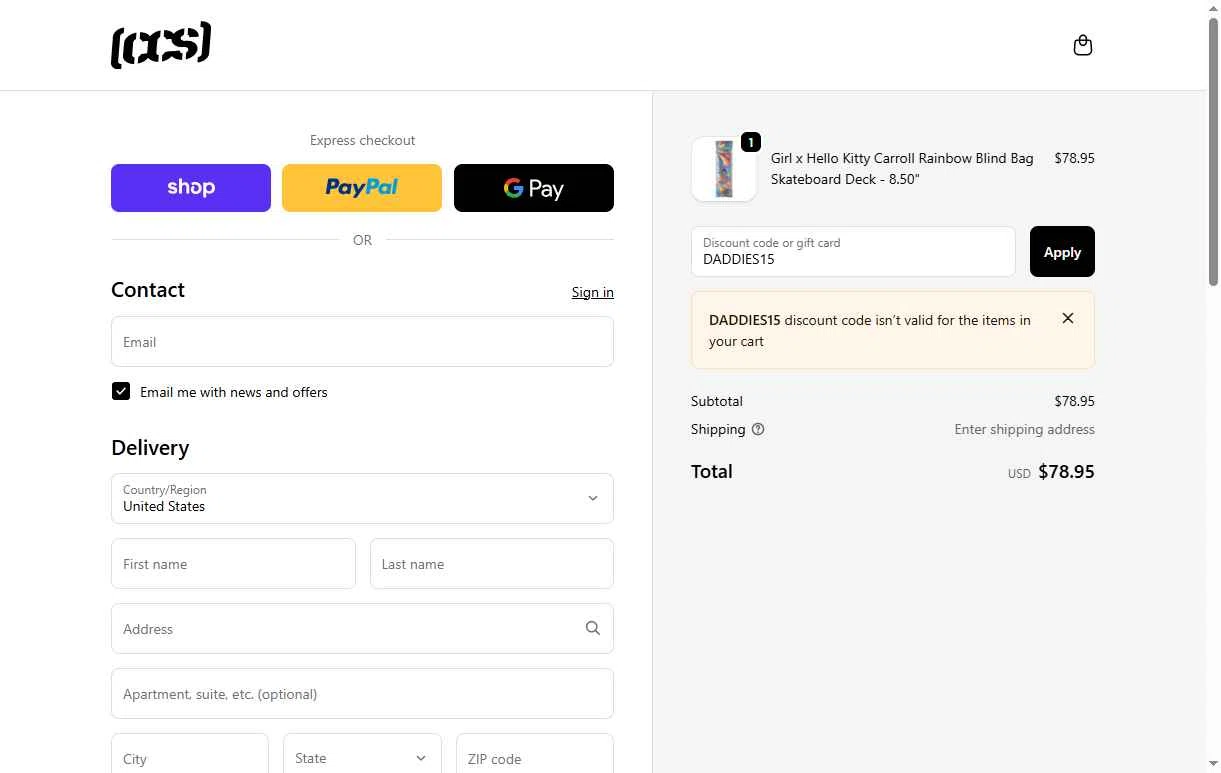Viewport: 1221px width, 773px height.
Task: Uncheck Email me with news and offers
Action: point(121,391)
